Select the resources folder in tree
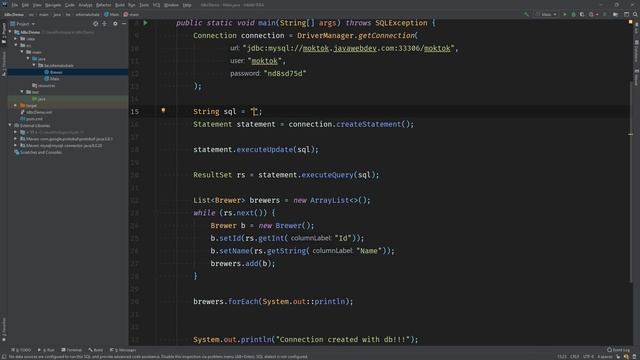Viewport: 640px width, 360px height. pos(44,85)
